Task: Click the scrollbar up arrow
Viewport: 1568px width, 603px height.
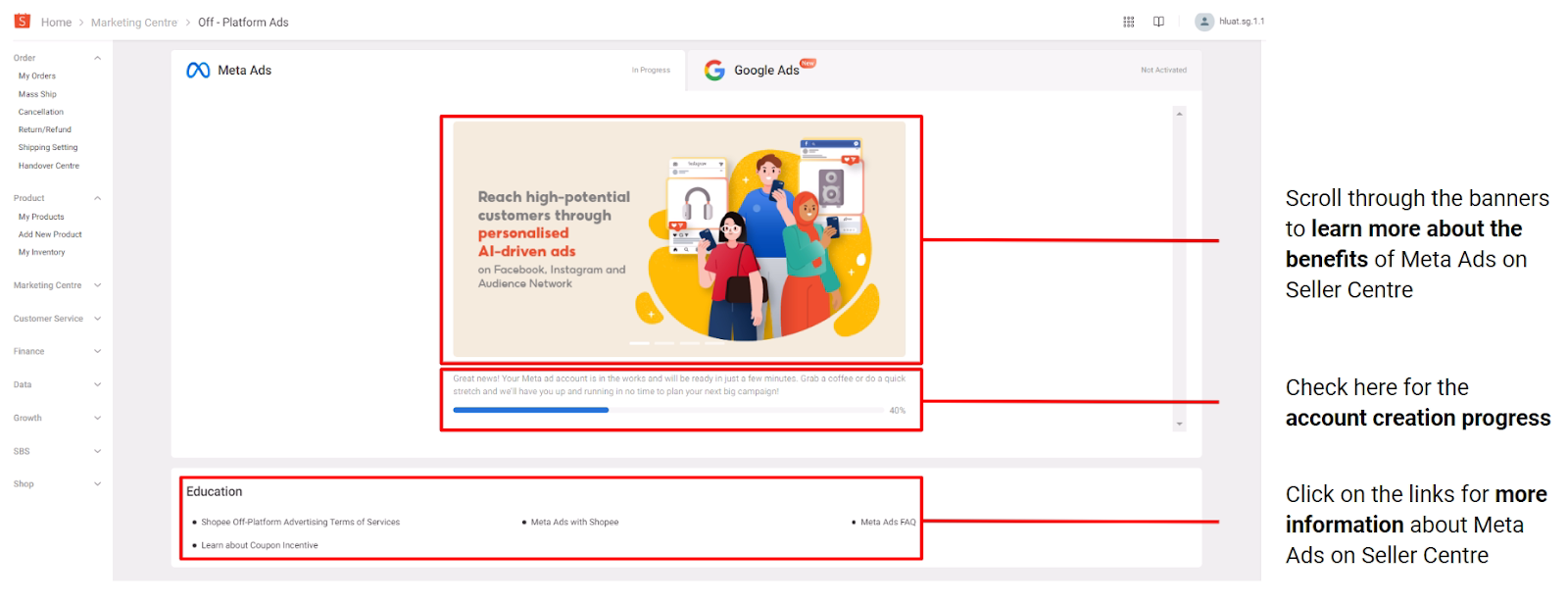Action: click(x=1180, y=114)
